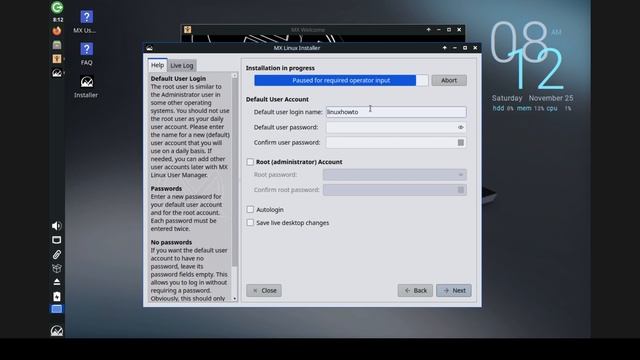This screenshot has width=640, height=360.
Task: Focus the Default user login name field
Action: click(396, 112)
